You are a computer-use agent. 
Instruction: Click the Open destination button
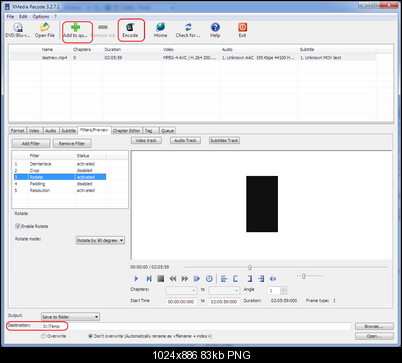pos(374,336)
